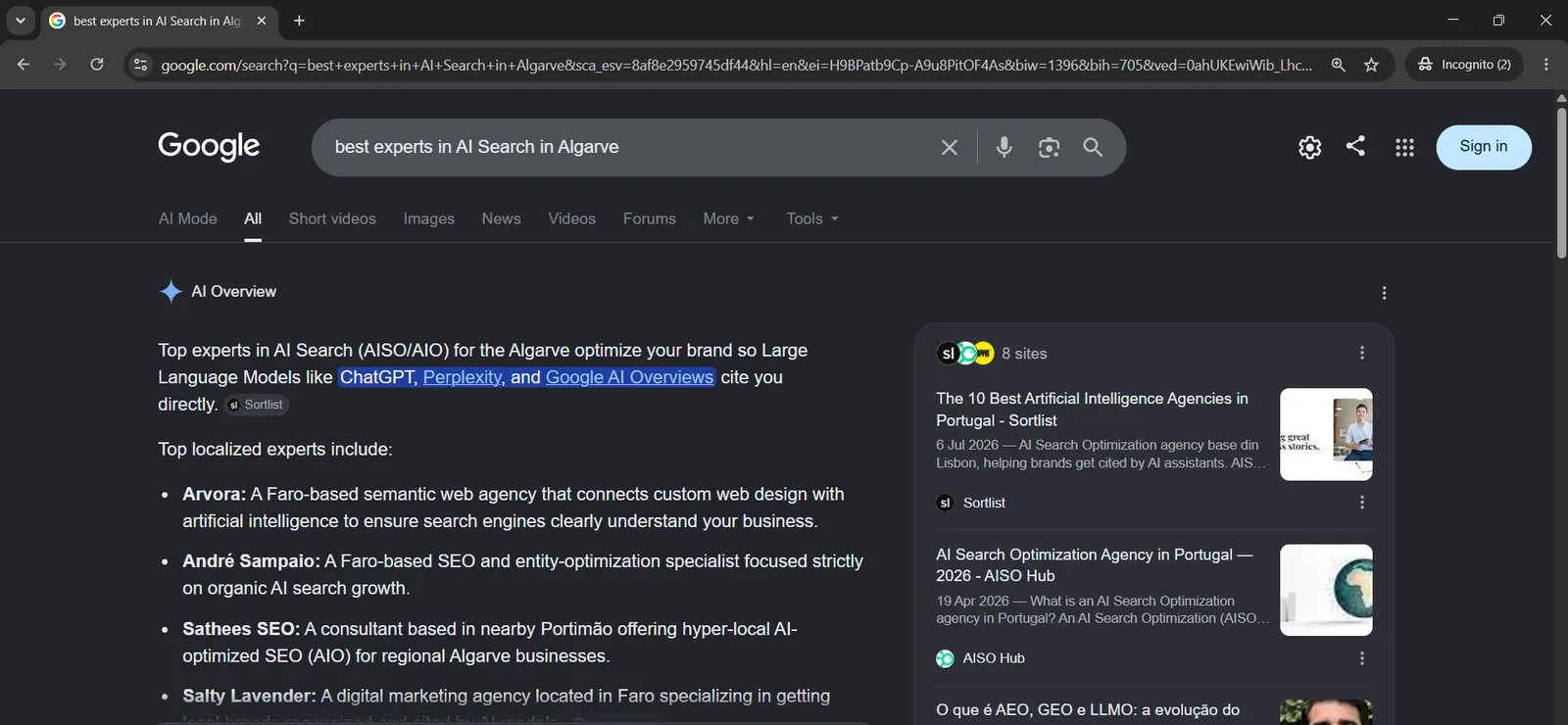Select the URL in the address bar
Viewport: 1568px width, 725px height.
tap(735, 65)
